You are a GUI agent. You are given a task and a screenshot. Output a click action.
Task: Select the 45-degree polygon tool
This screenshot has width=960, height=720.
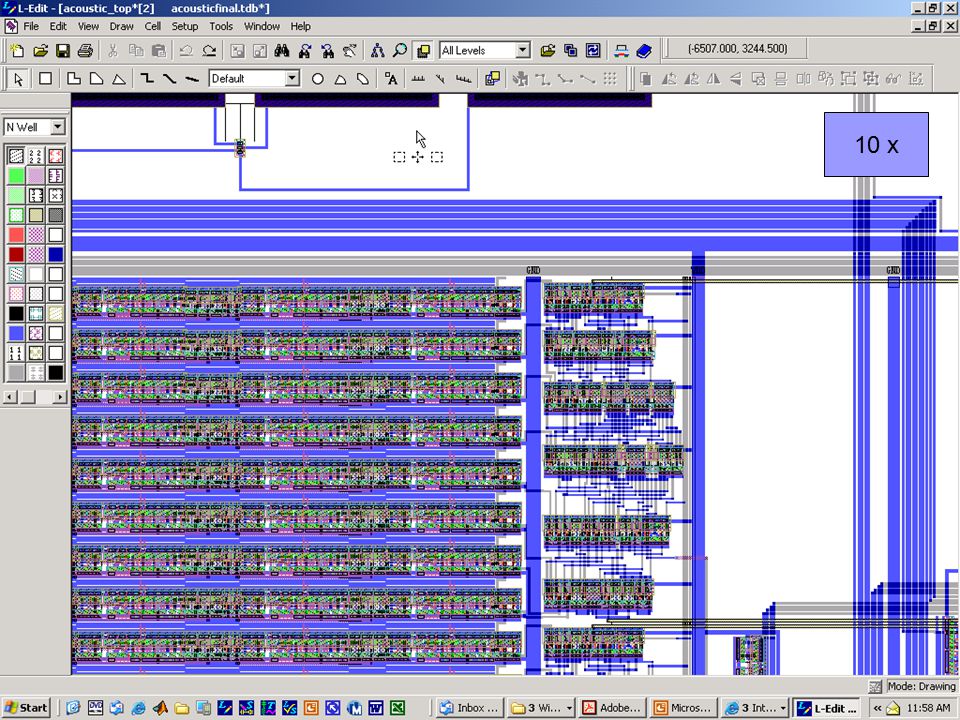(96, 79)
